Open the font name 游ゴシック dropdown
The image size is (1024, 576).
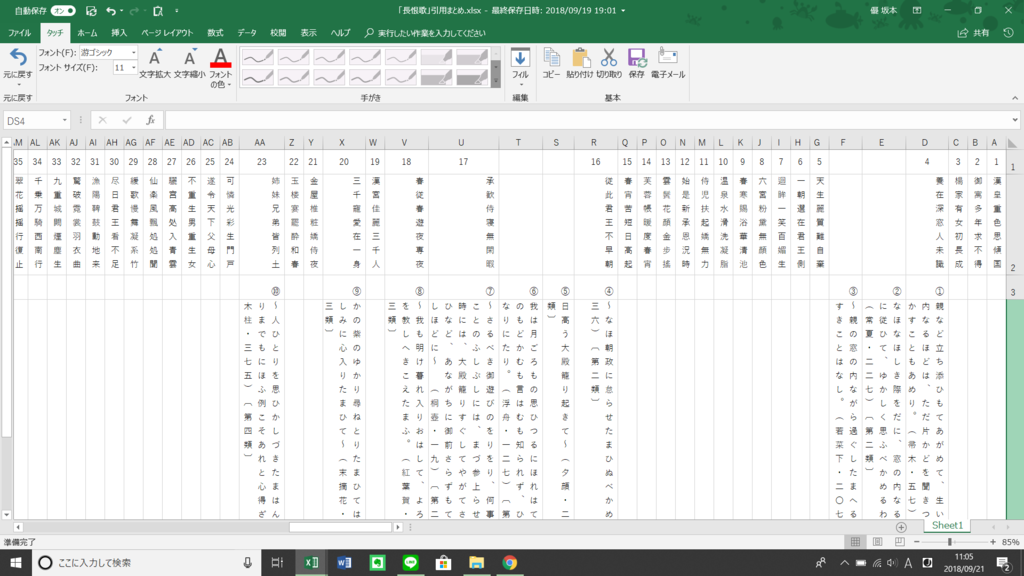[134, 52]
